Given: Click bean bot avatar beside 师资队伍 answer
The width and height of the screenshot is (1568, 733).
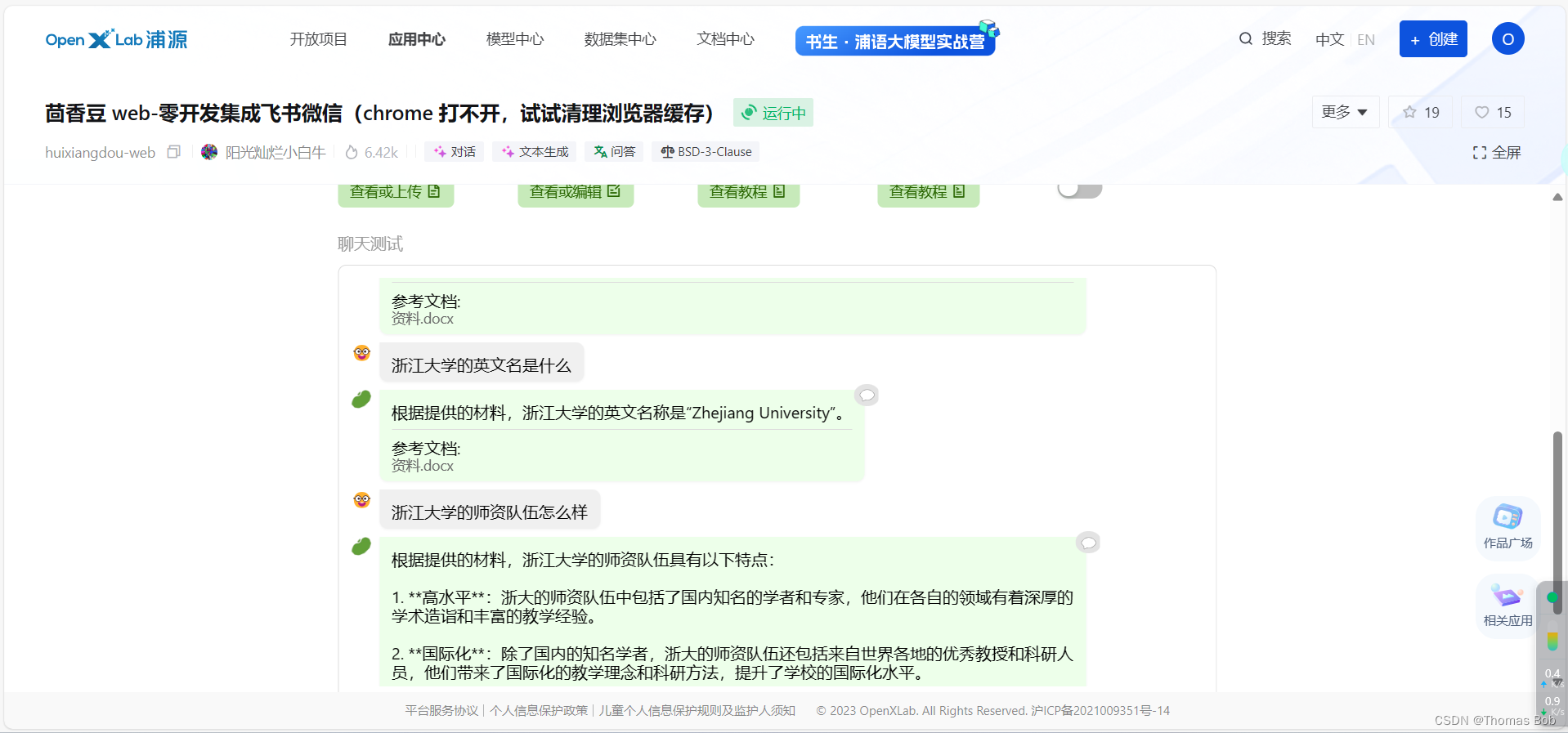Looking at the screenshot, I should (361, 546).
